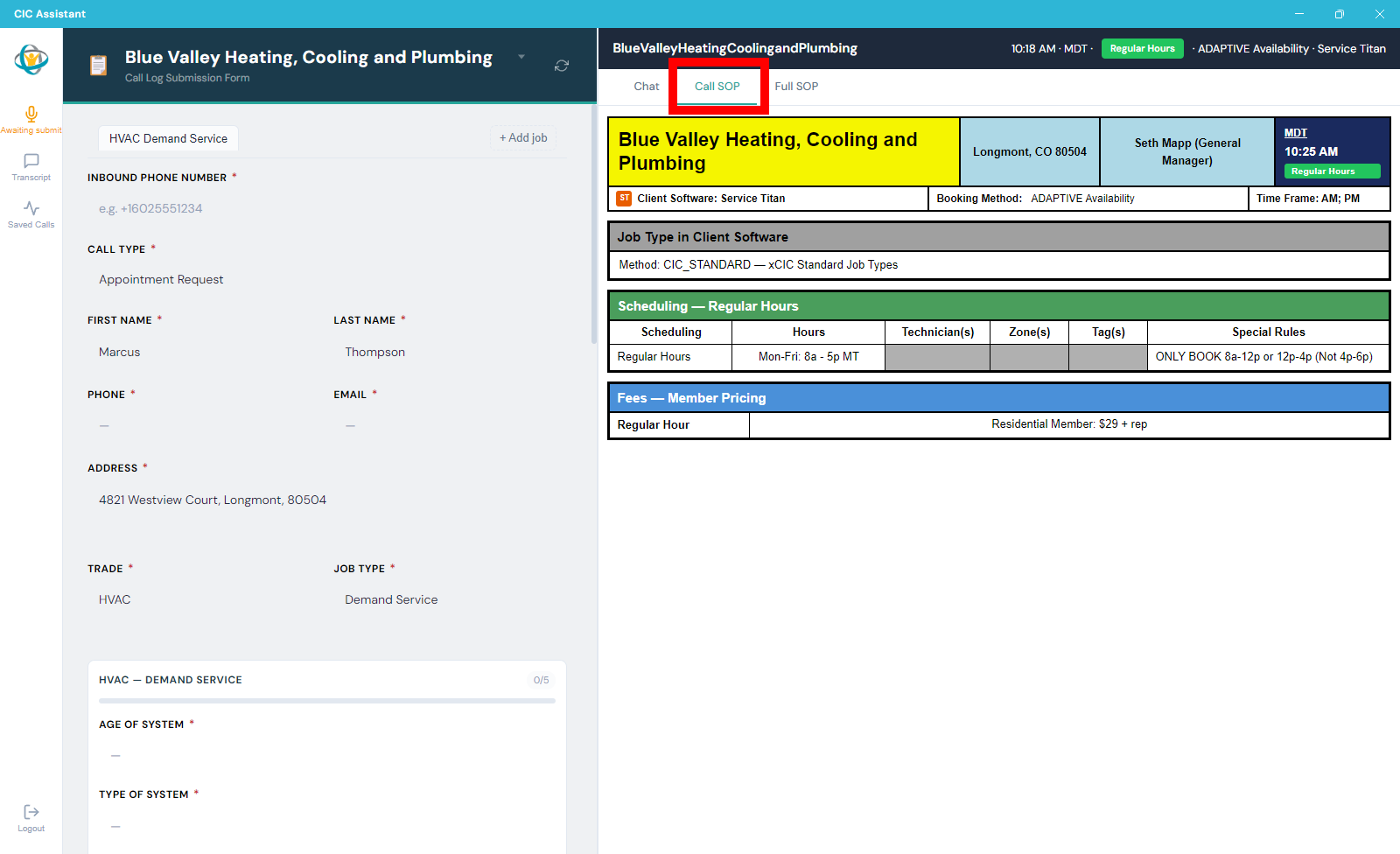Click the Job Type in Client Software header
Screen dimensions: 1400x854
pos(998,237)
